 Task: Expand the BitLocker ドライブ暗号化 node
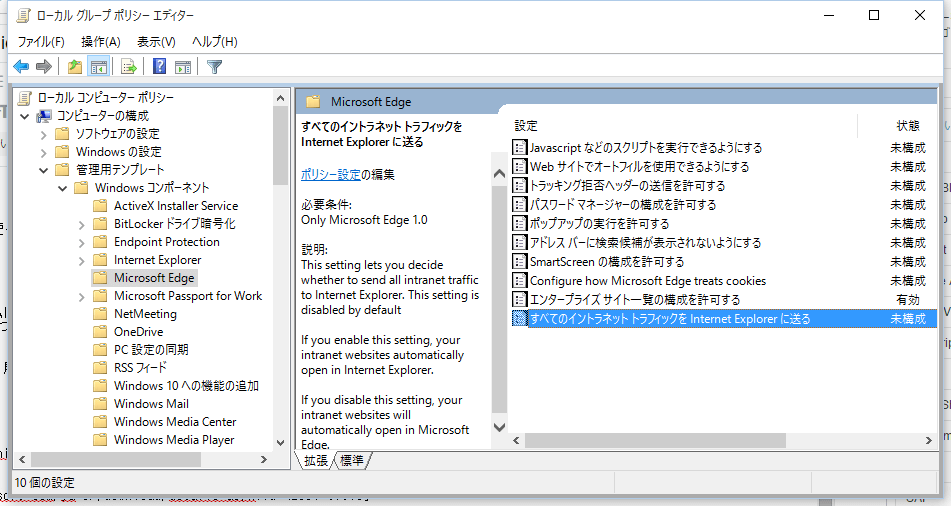[x=81, y=224]
